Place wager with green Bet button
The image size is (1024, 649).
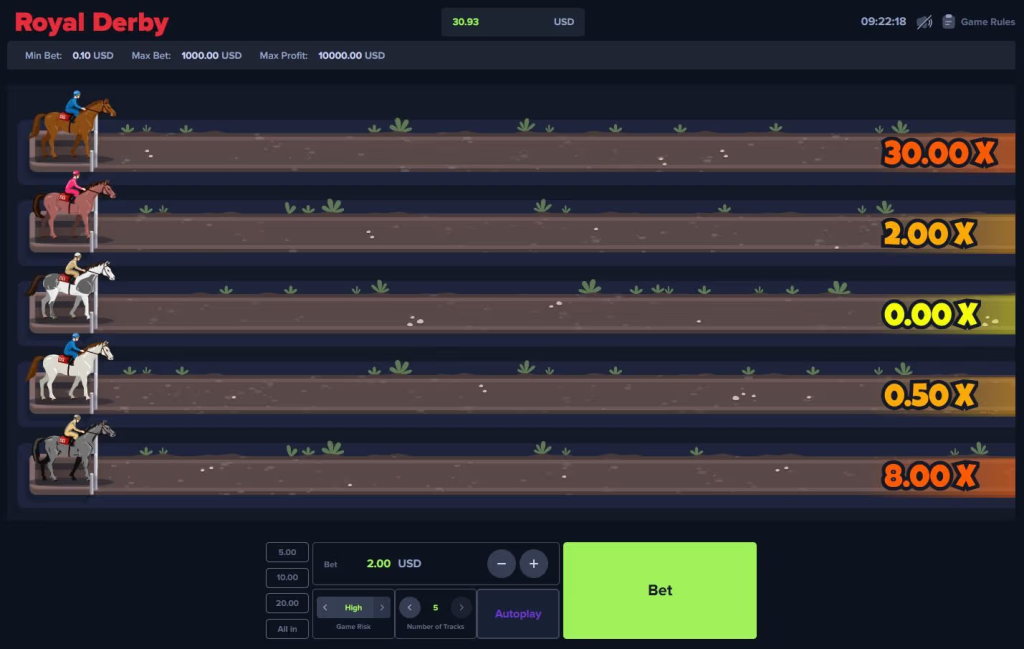660,590
